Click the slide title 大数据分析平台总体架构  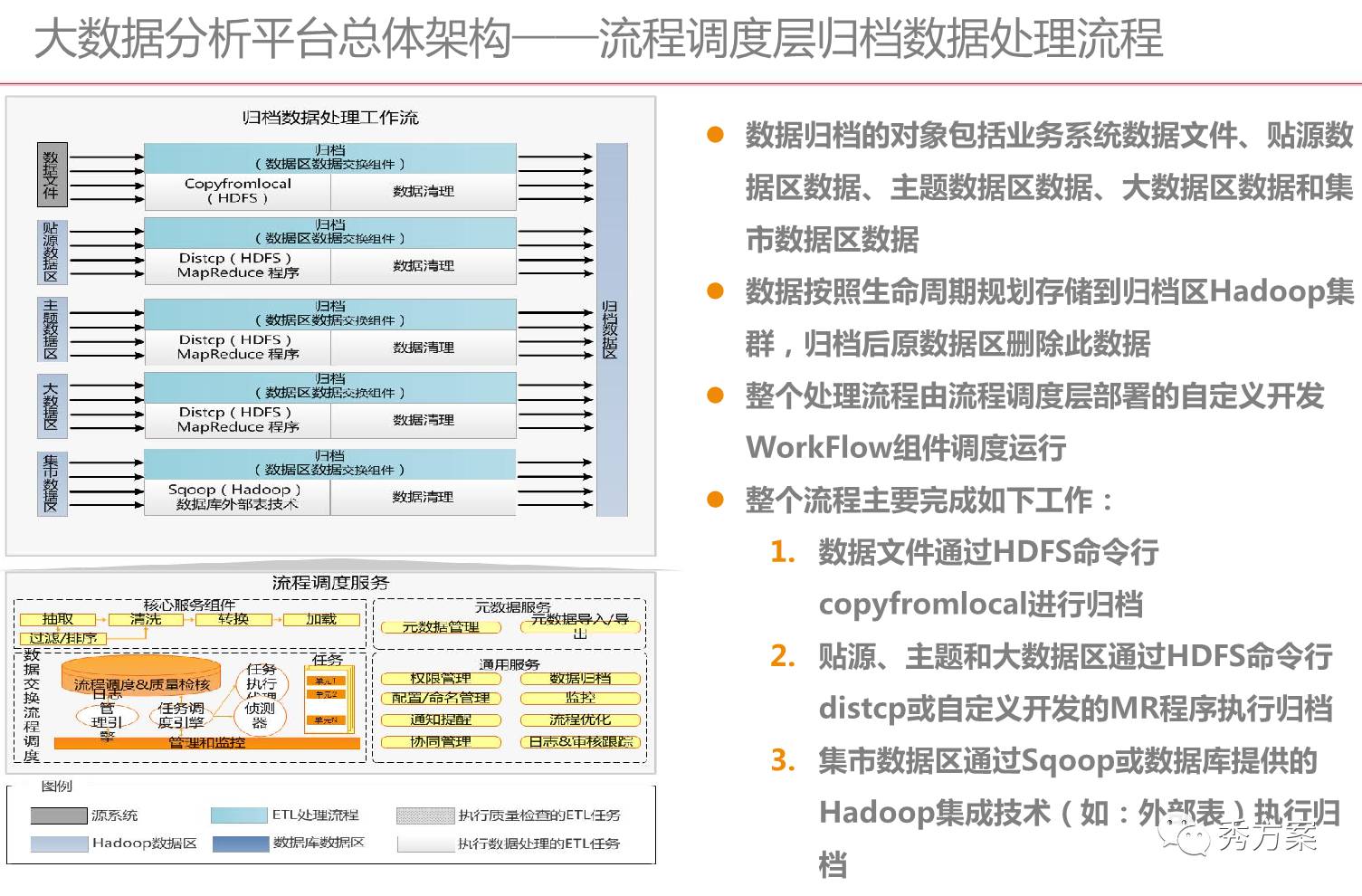click(272, 38)
